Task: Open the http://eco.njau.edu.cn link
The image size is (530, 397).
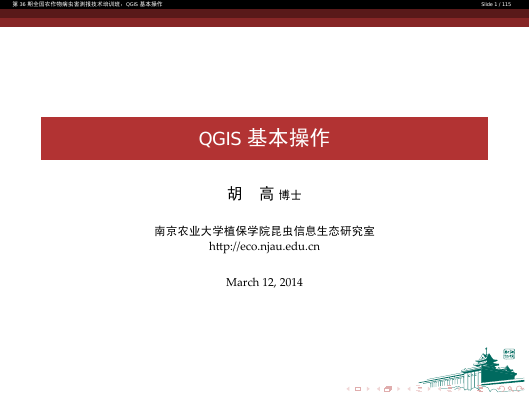Action: 264,247
